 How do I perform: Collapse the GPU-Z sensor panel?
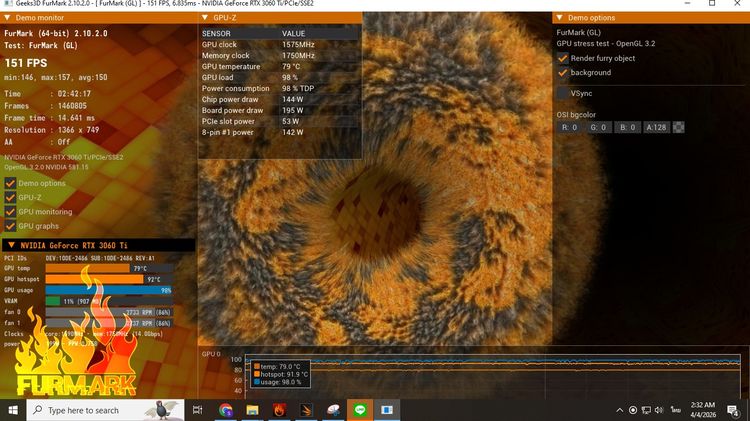click(205, 18)
